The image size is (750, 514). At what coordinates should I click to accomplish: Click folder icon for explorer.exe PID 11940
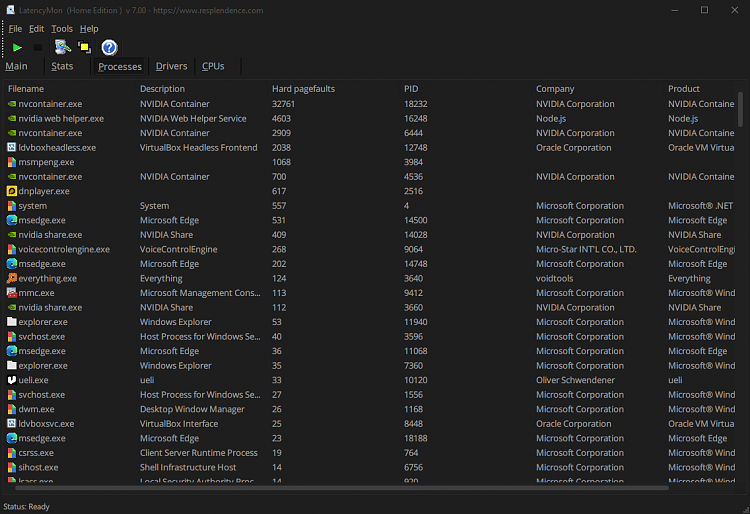(x=11, y=322)
